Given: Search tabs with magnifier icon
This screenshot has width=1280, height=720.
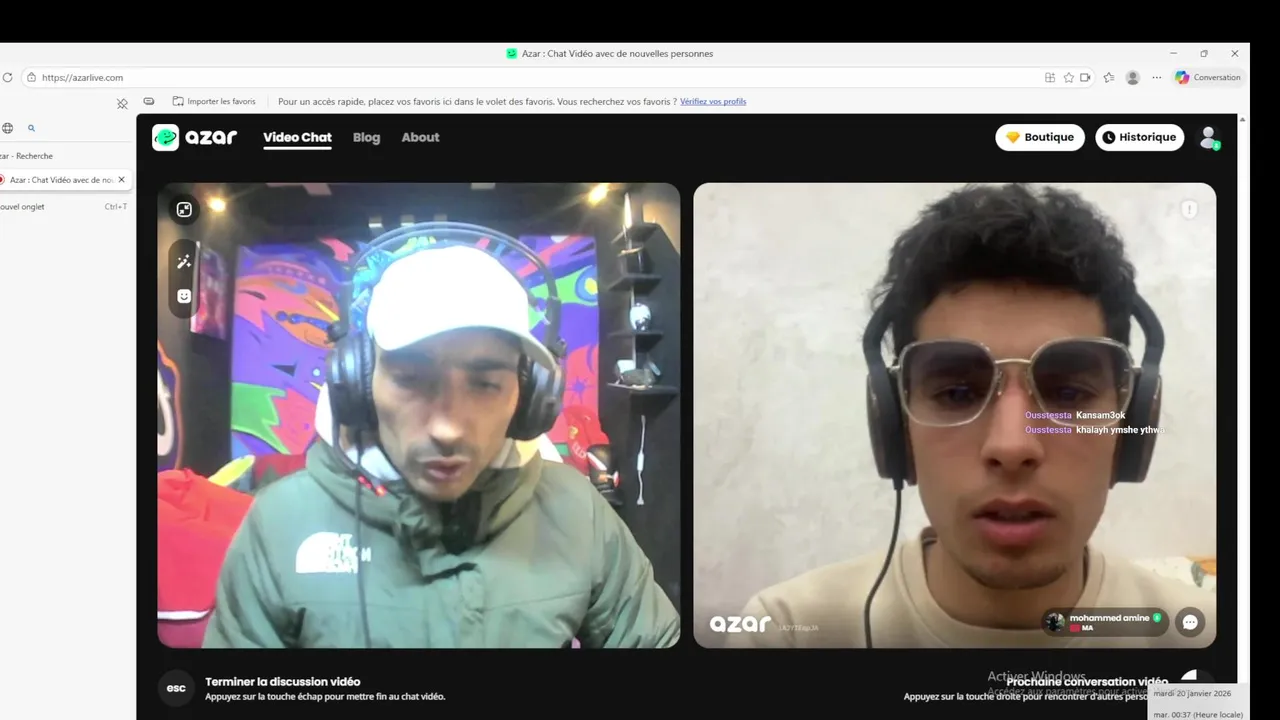Looking at the screenshot, I should pos(32,128).
